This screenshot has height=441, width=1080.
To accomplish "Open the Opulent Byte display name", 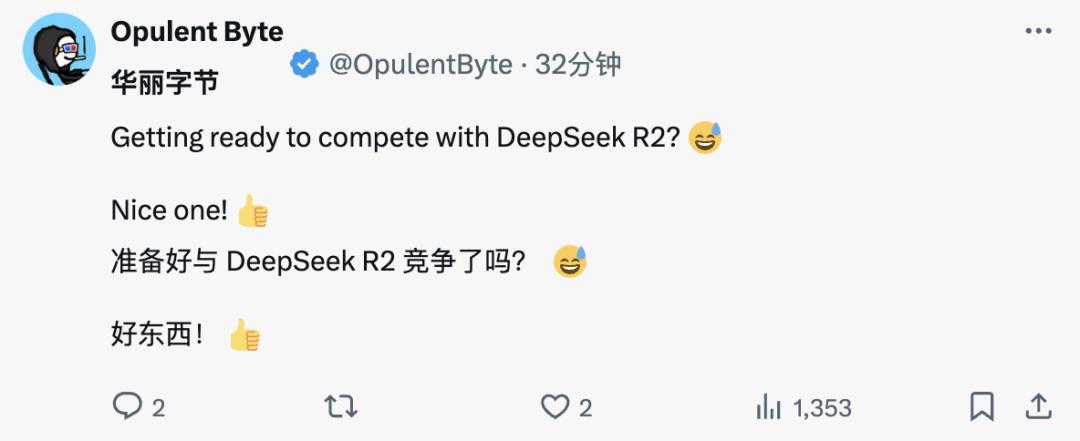I will [x=197, y=32].
